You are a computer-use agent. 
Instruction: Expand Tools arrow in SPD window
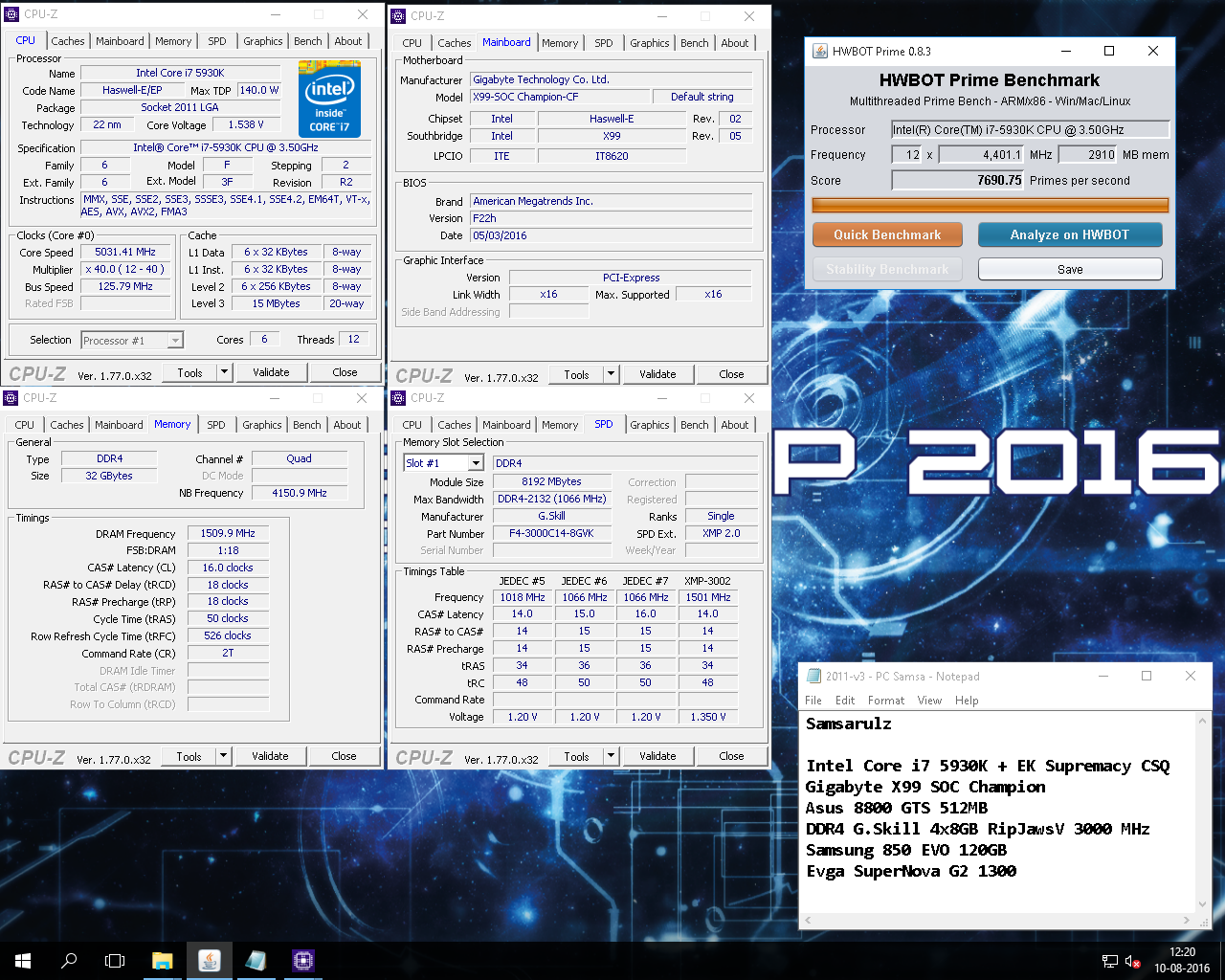(x=612, y=756)
